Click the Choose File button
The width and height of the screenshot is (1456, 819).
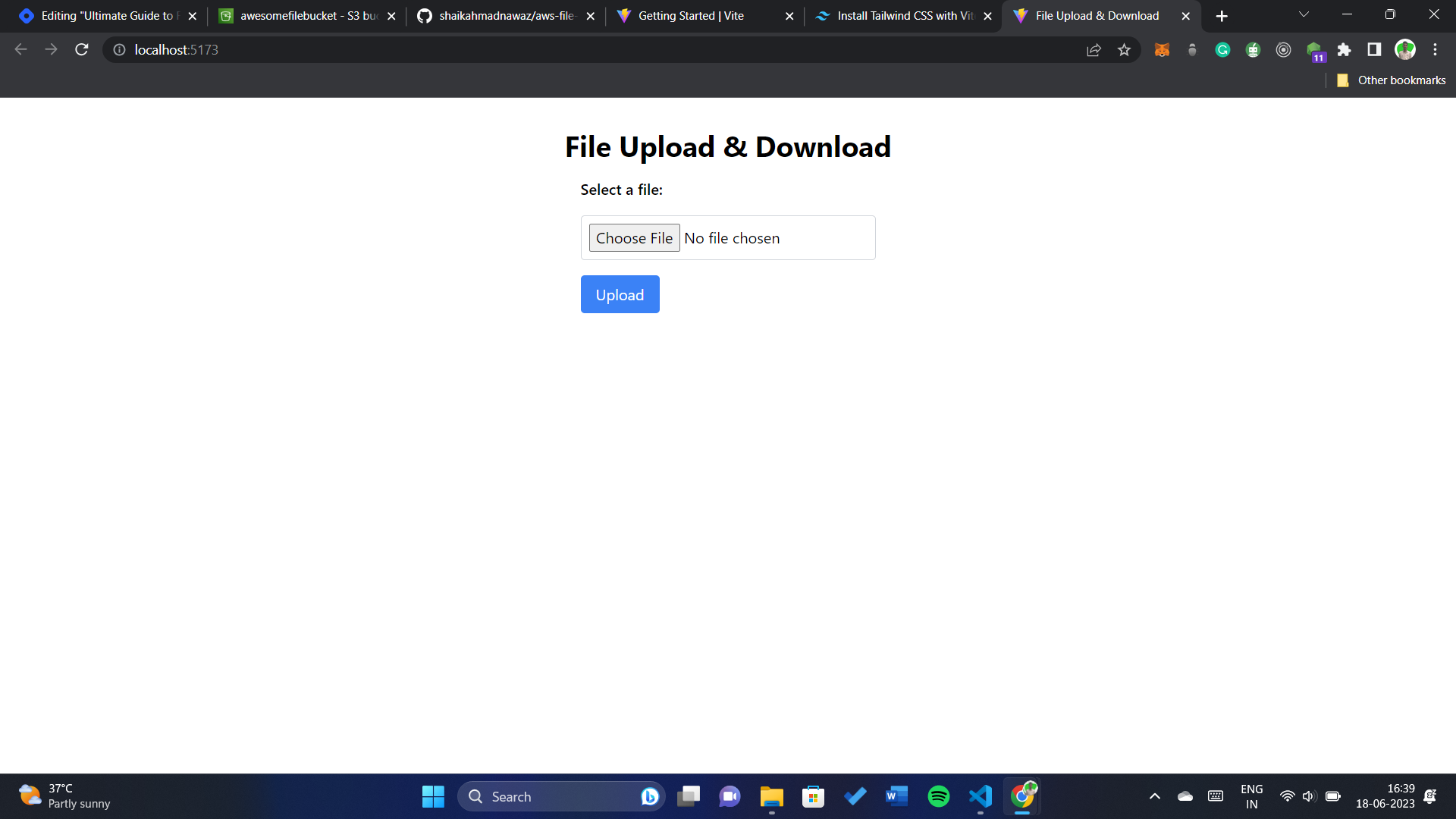(x=634, y=238)
